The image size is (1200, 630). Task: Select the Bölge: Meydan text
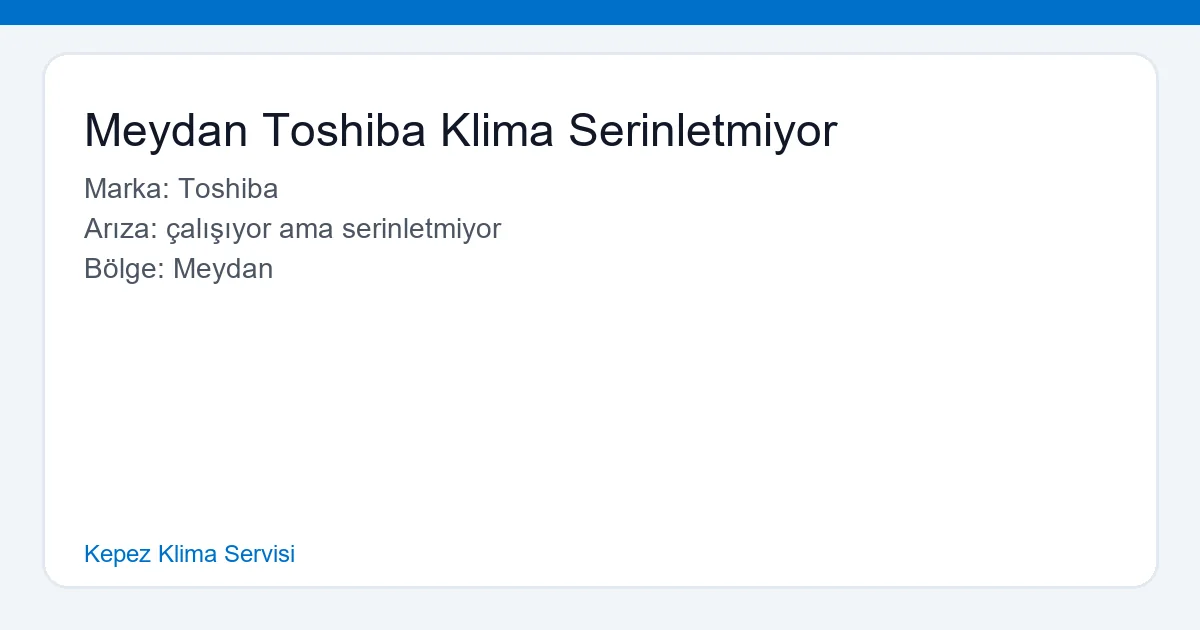coord(178,268)
